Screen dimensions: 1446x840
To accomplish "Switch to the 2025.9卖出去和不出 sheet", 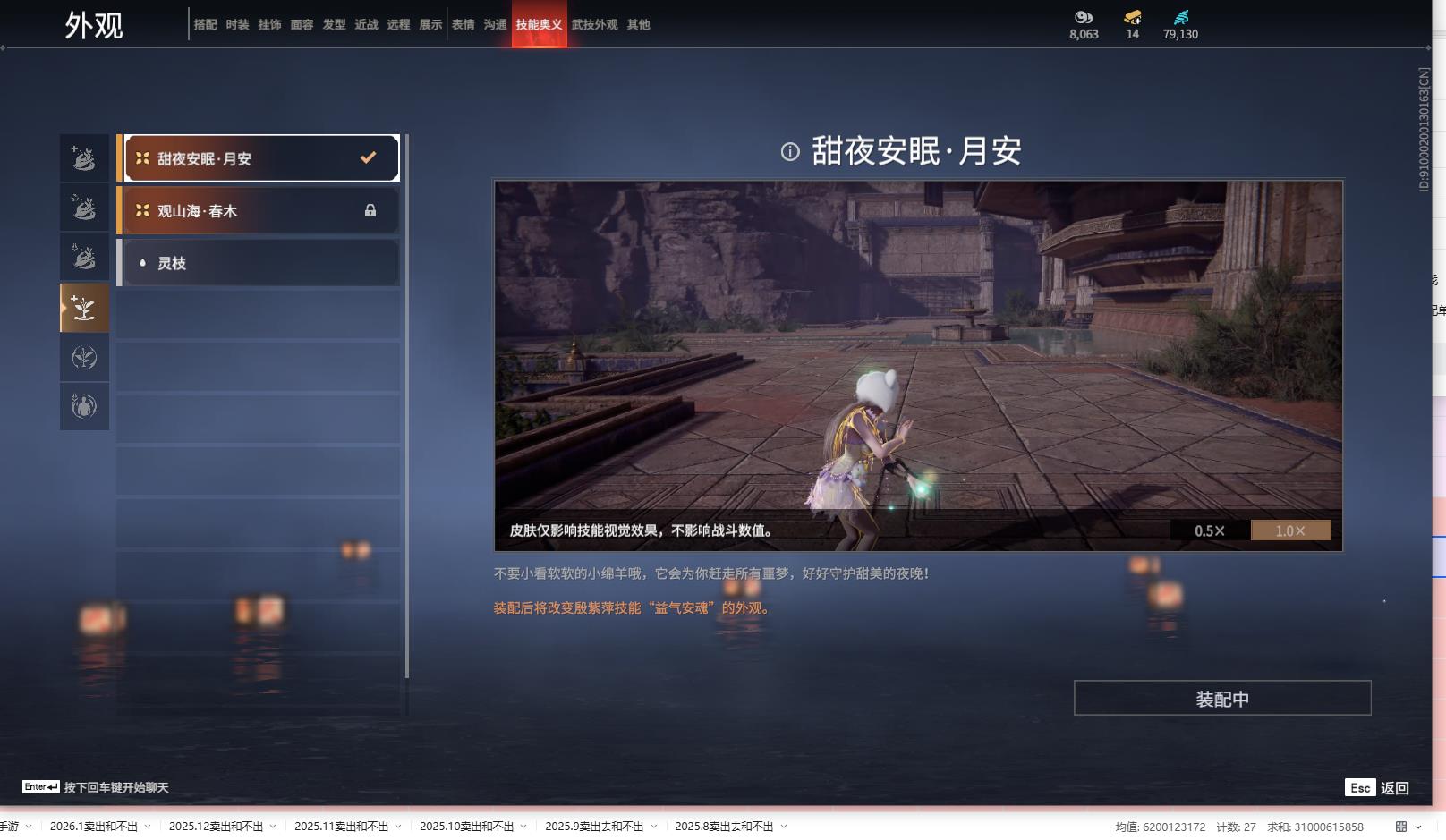I will pos(594,827).
